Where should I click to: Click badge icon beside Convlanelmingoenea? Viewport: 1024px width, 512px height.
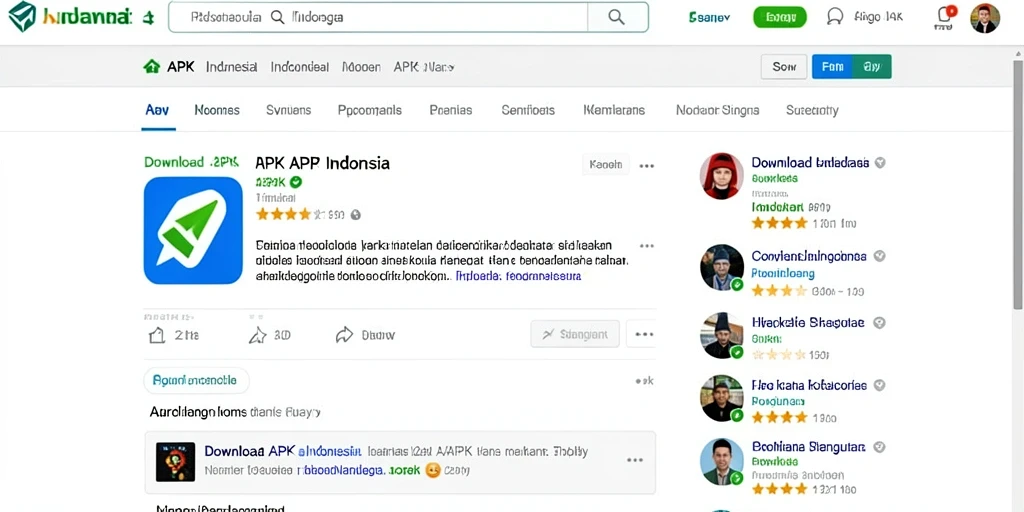point(880,256)
